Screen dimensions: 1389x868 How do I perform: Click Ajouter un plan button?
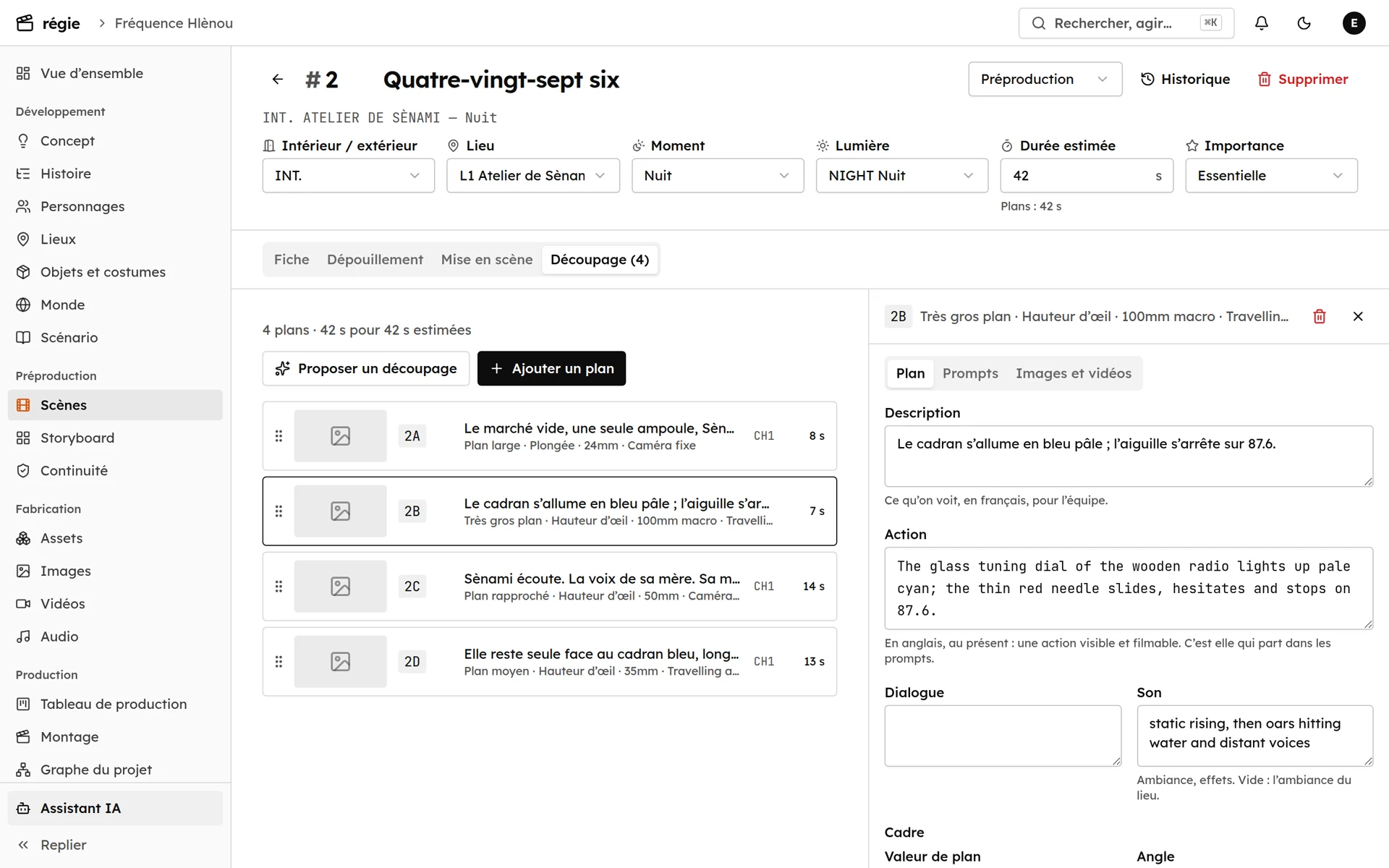coord(551,369)
